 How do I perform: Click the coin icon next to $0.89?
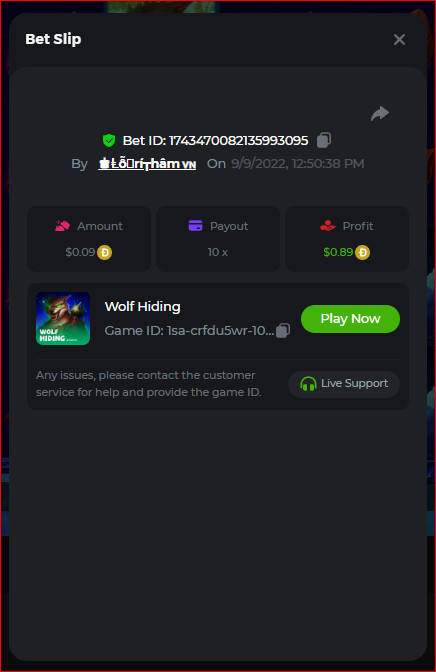coord(362,252)
